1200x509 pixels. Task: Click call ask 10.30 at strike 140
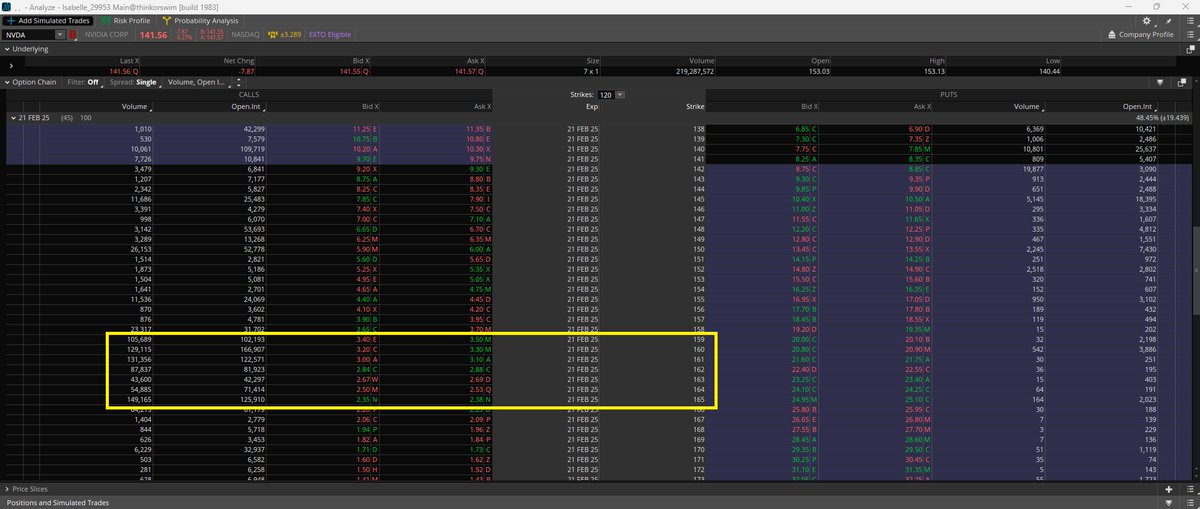coord(478,149)
